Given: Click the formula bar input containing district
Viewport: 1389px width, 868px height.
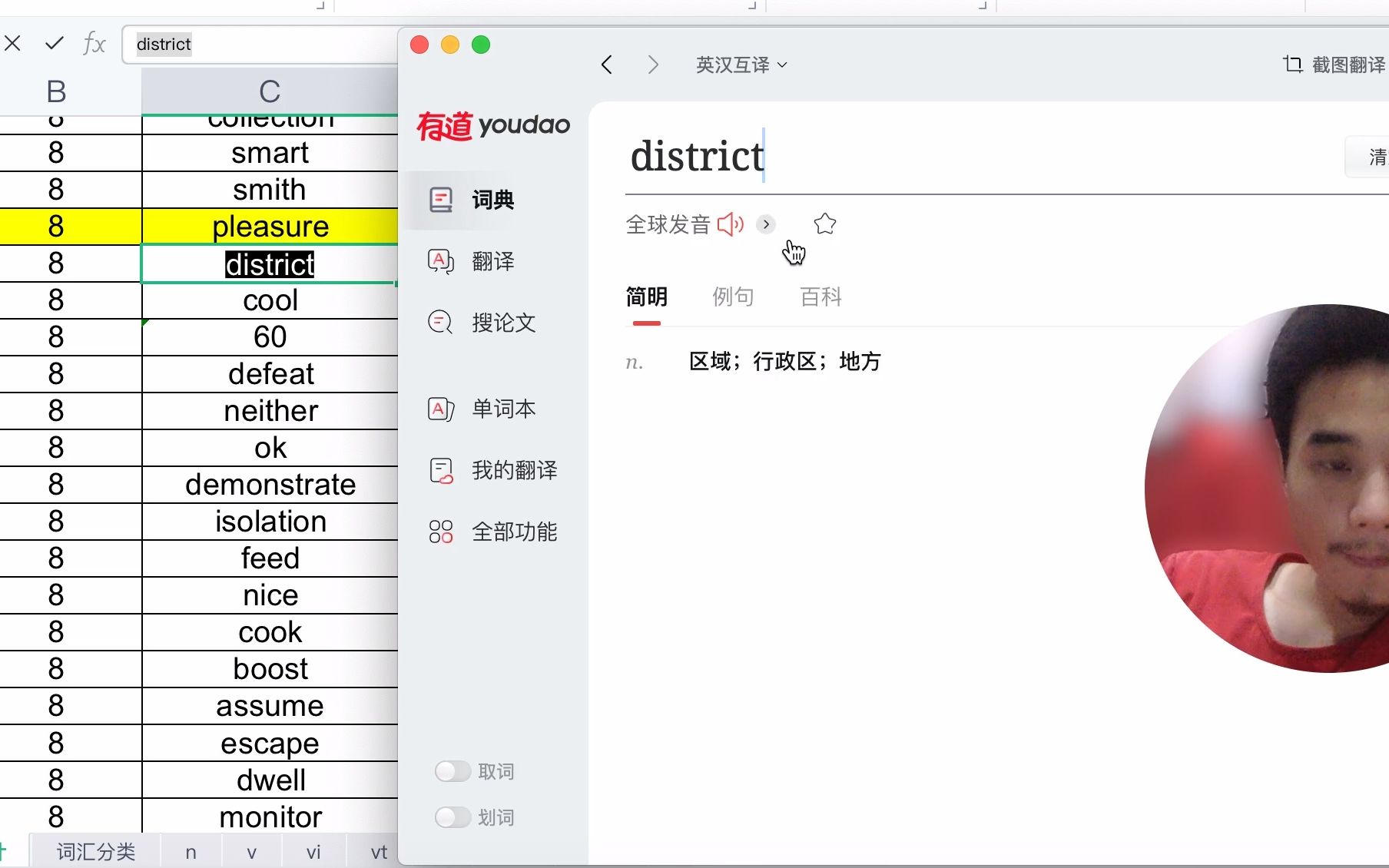Looking at the screenshot, I should (261, 44).
